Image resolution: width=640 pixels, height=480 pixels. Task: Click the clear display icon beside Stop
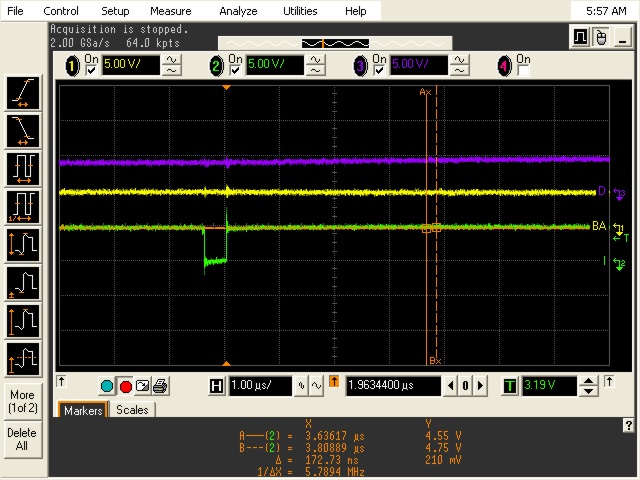pyautogui.click(x=142, y=385)
